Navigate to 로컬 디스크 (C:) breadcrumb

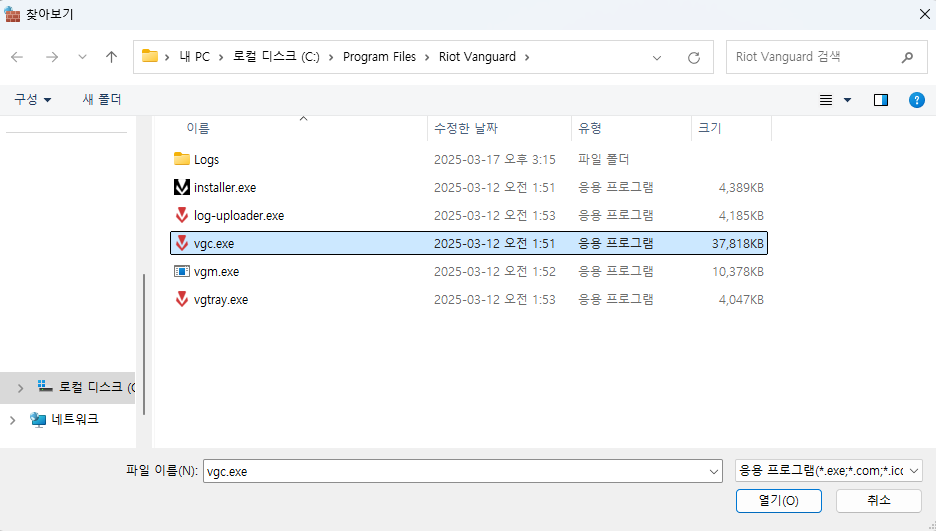coord(276,57)
